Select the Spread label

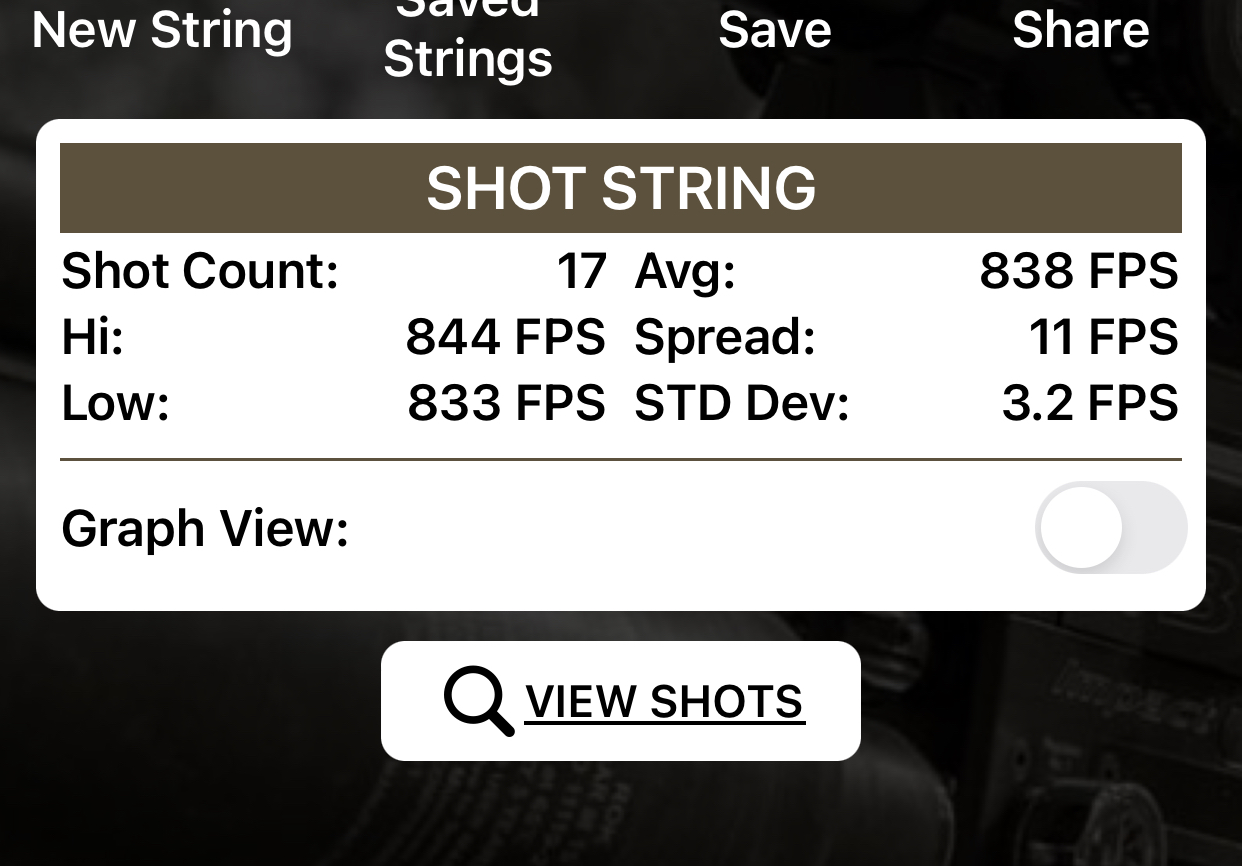725,338
